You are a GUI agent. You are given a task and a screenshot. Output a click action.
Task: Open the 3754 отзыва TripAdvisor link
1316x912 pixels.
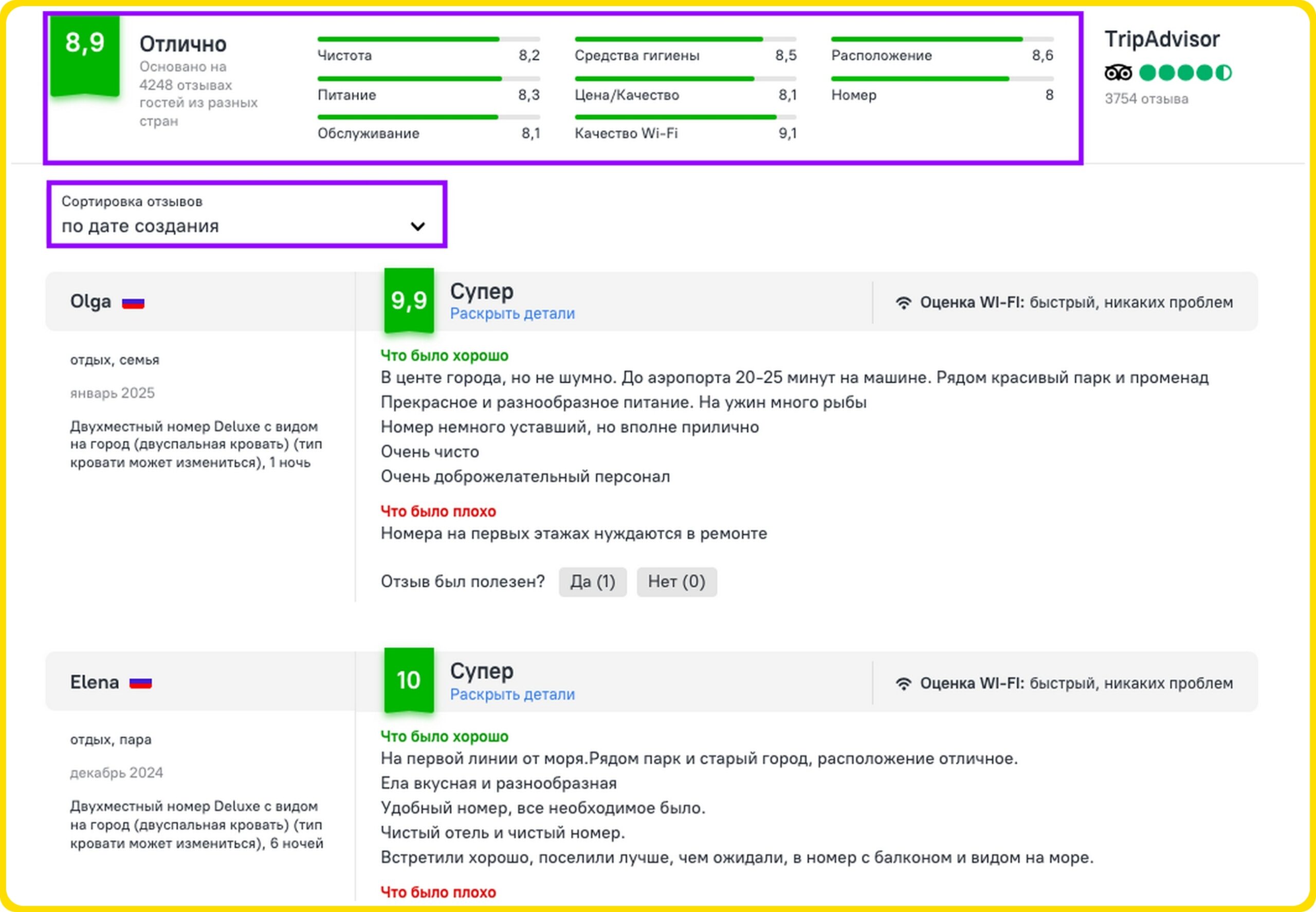pyautogui.click(x=1146, y=99)
